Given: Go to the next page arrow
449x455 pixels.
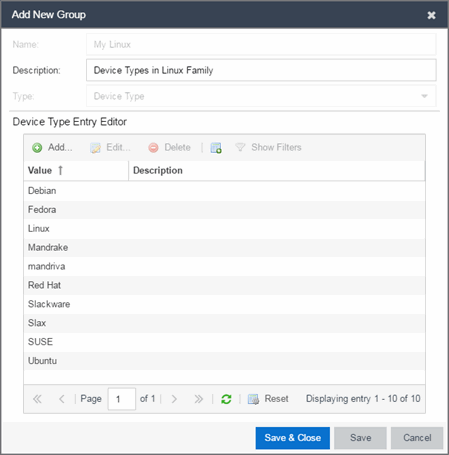Looking at the screenshot, I should (x=174, y=399).
